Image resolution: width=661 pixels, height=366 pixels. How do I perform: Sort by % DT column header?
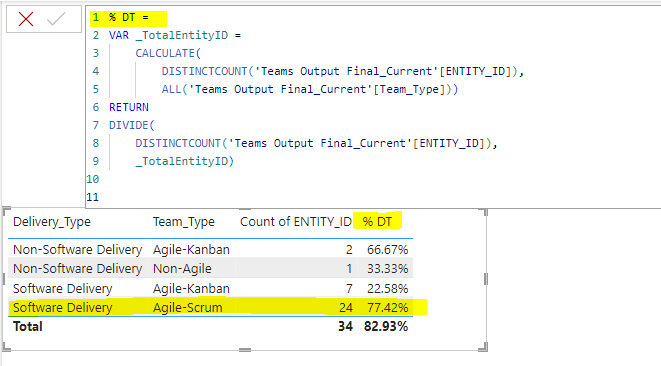click(377, 222)
